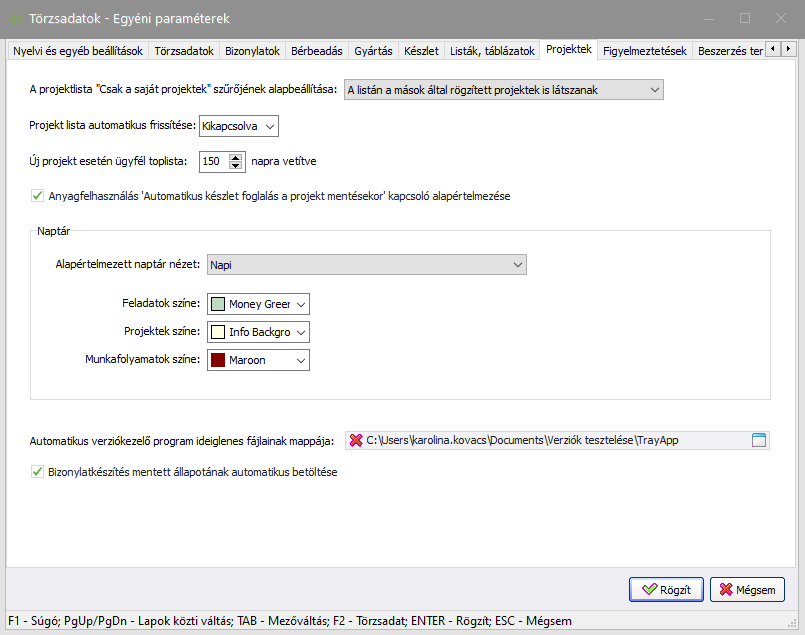Open the Csak a saját projektek filter dropdown

[503, 90]
